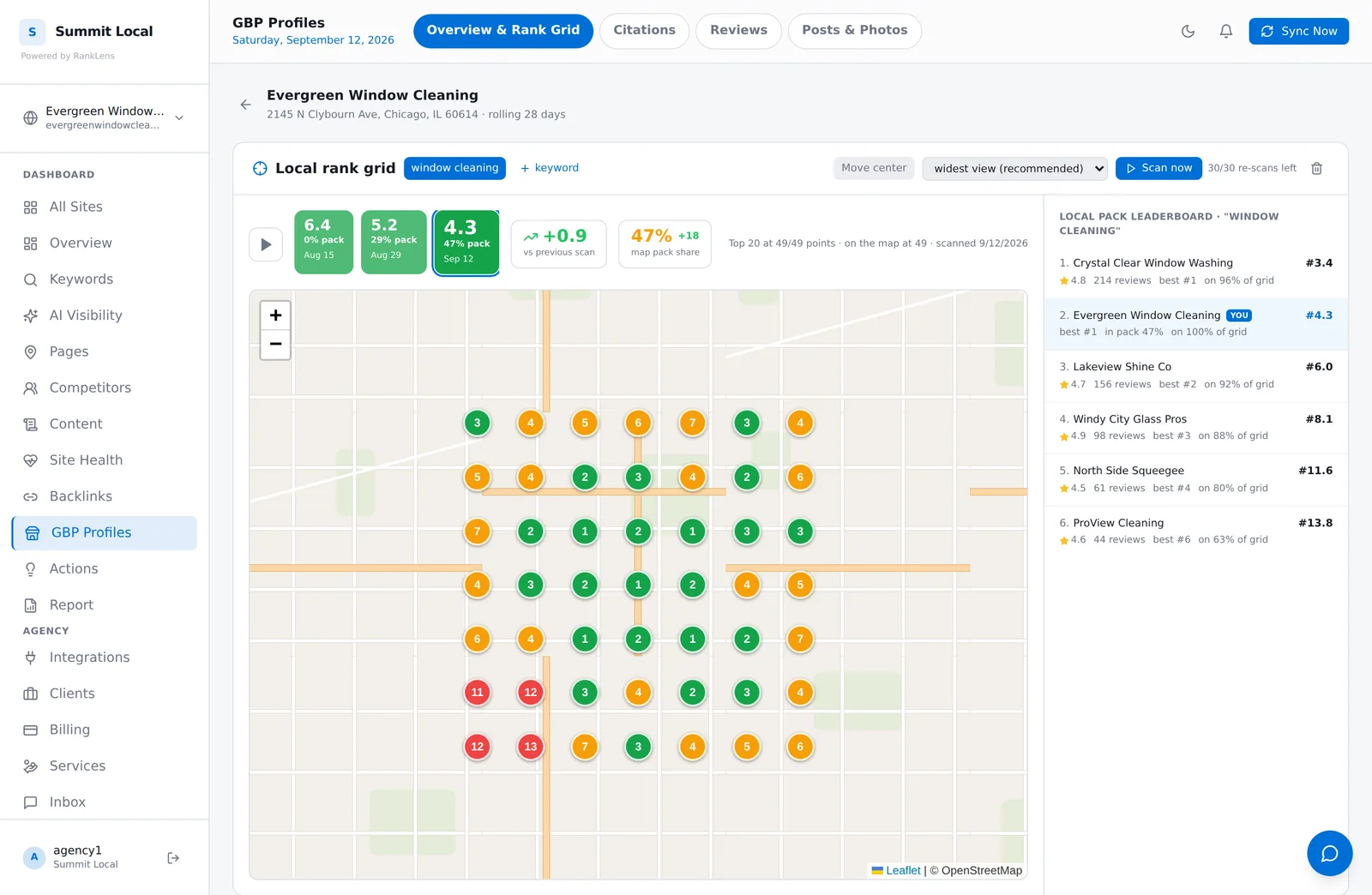Open Lakeview Shine Co leaderboard entry
Screen dimensions: 1372x895
click(1195, 375)
